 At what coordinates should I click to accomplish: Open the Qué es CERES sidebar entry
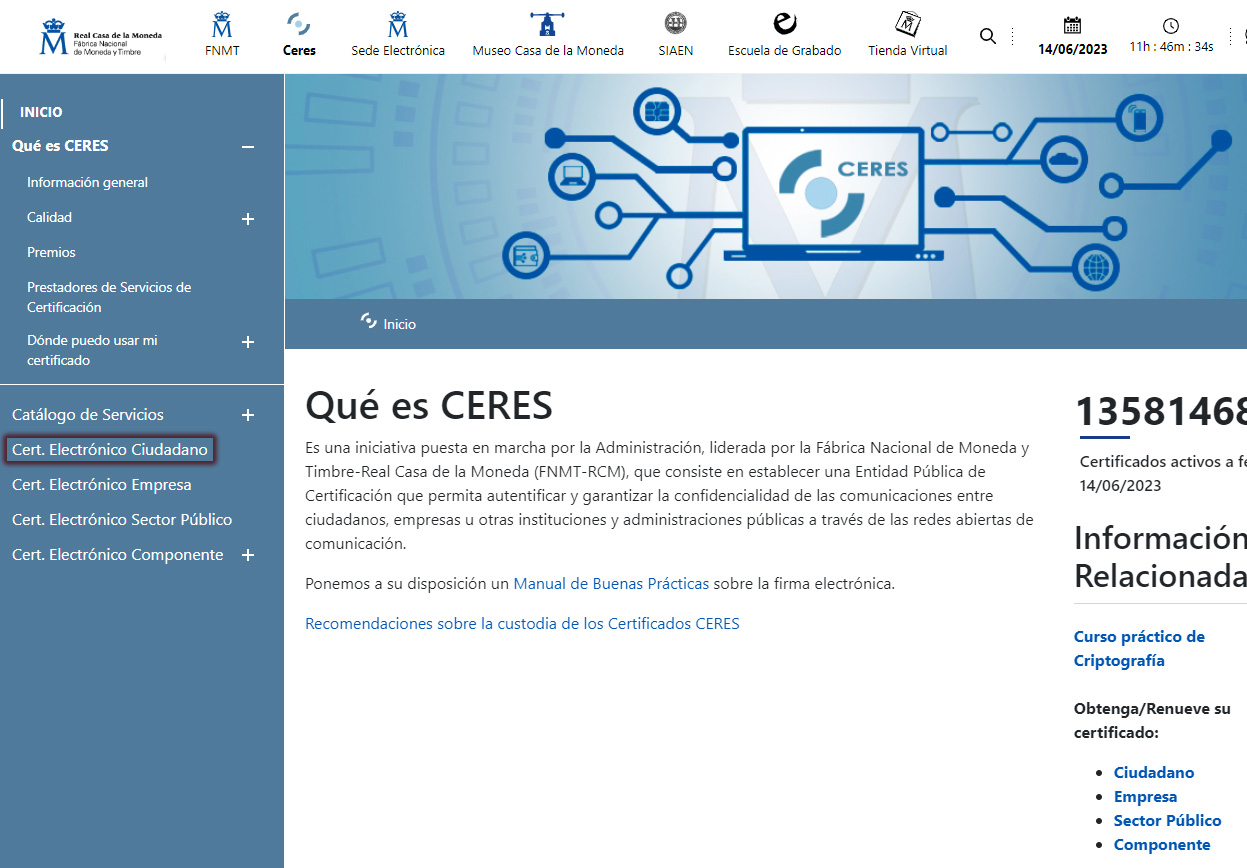[x=60, y=146]
